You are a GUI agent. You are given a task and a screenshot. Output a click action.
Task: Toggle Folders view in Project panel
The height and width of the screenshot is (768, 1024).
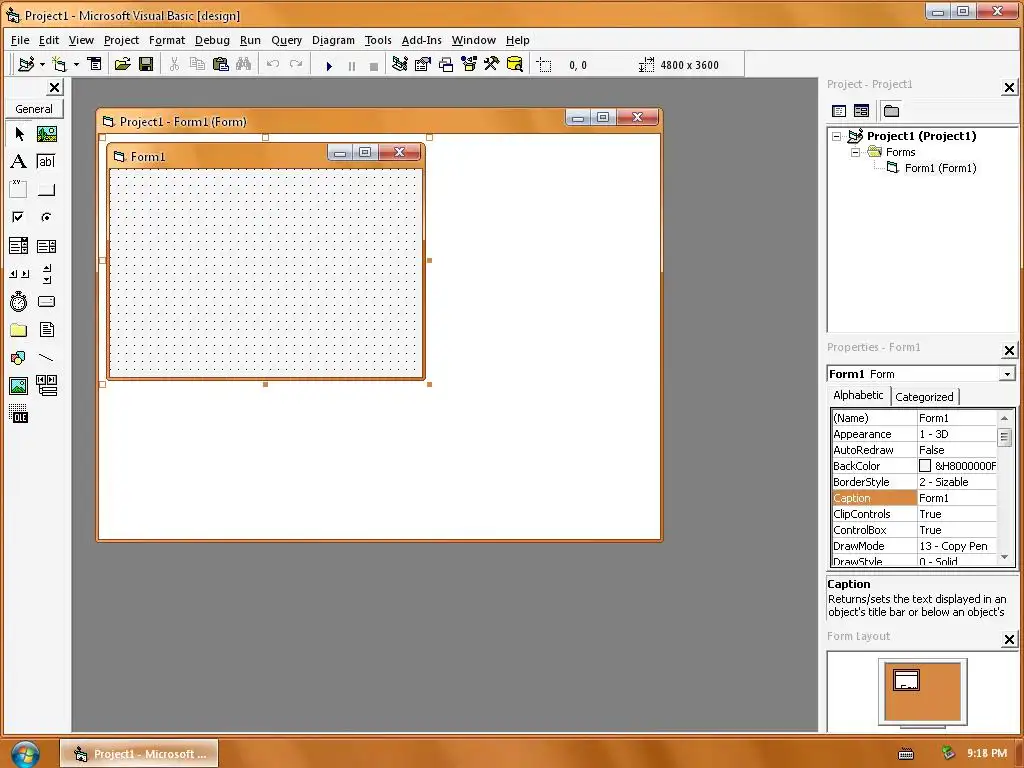pyautogui.click(x=891, y=111)
